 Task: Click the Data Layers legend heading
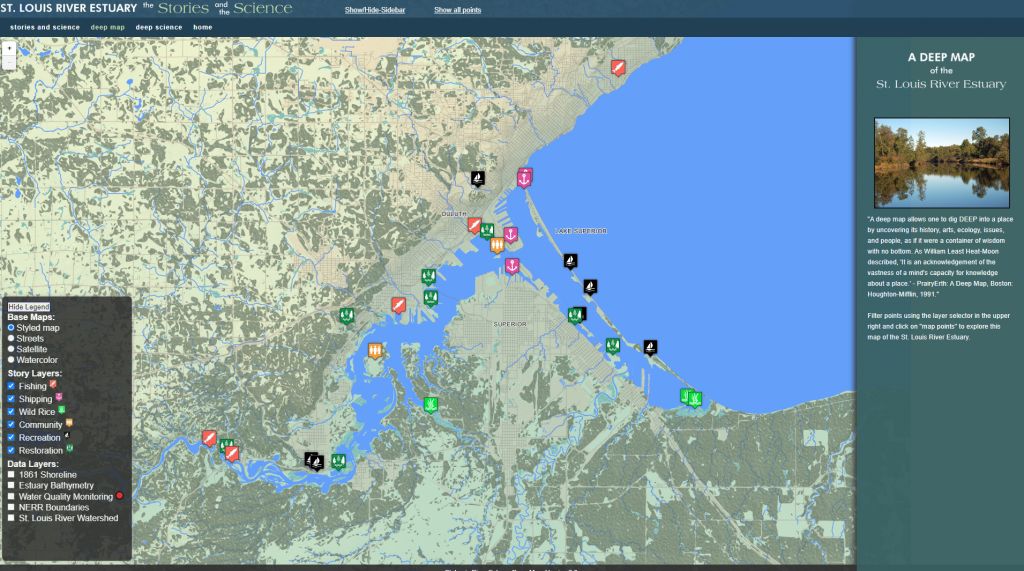pyautogui.click(x=33, y=464)
